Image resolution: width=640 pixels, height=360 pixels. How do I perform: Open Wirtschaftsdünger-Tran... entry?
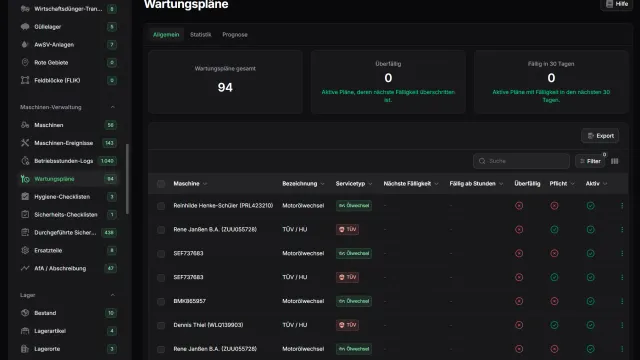(x=68, y=9)
